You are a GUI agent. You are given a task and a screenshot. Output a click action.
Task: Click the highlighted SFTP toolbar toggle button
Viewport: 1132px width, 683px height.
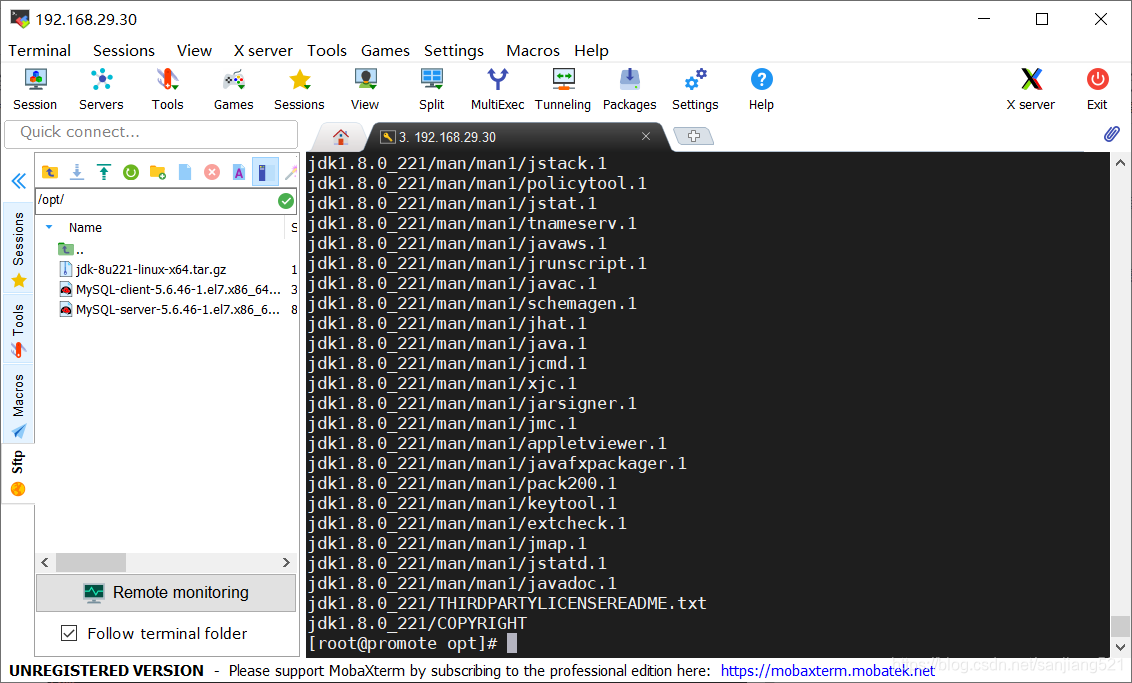pyautogui.click(x=265, y=172)
